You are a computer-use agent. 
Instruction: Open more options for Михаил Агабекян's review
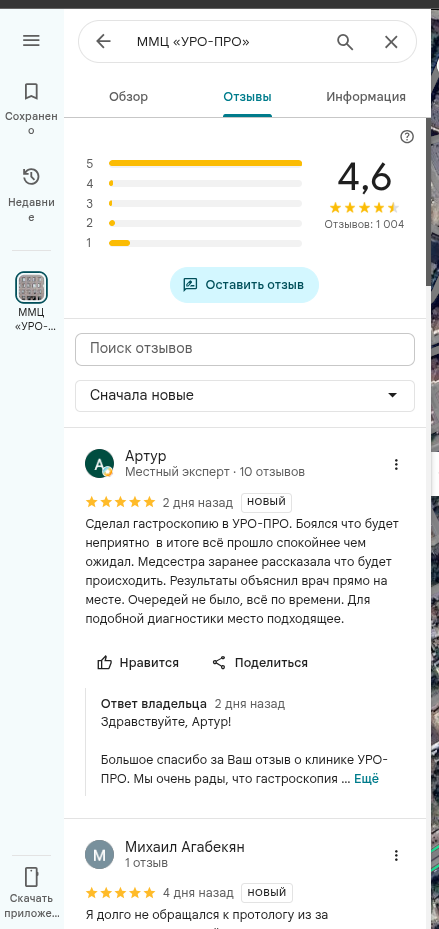tap(396, 856)
